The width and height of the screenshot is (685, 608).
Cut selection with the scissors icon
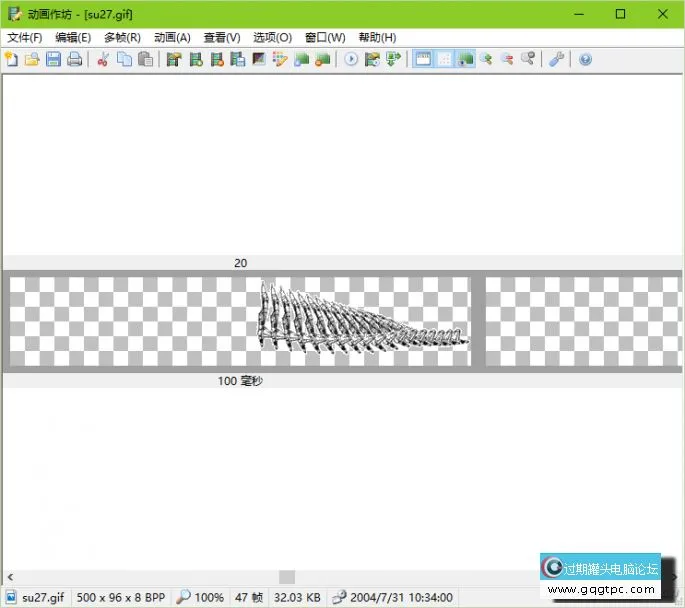[103, 59]
